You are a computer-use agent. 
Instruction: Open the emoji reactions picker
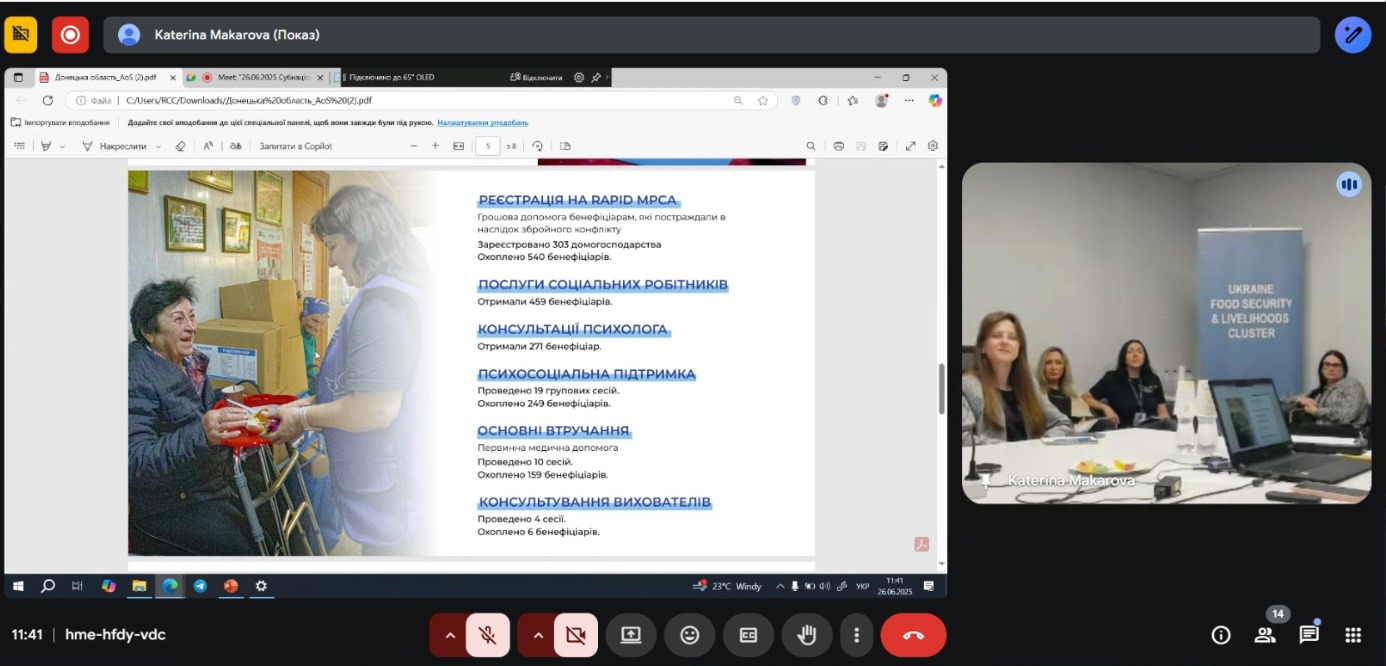689,635
